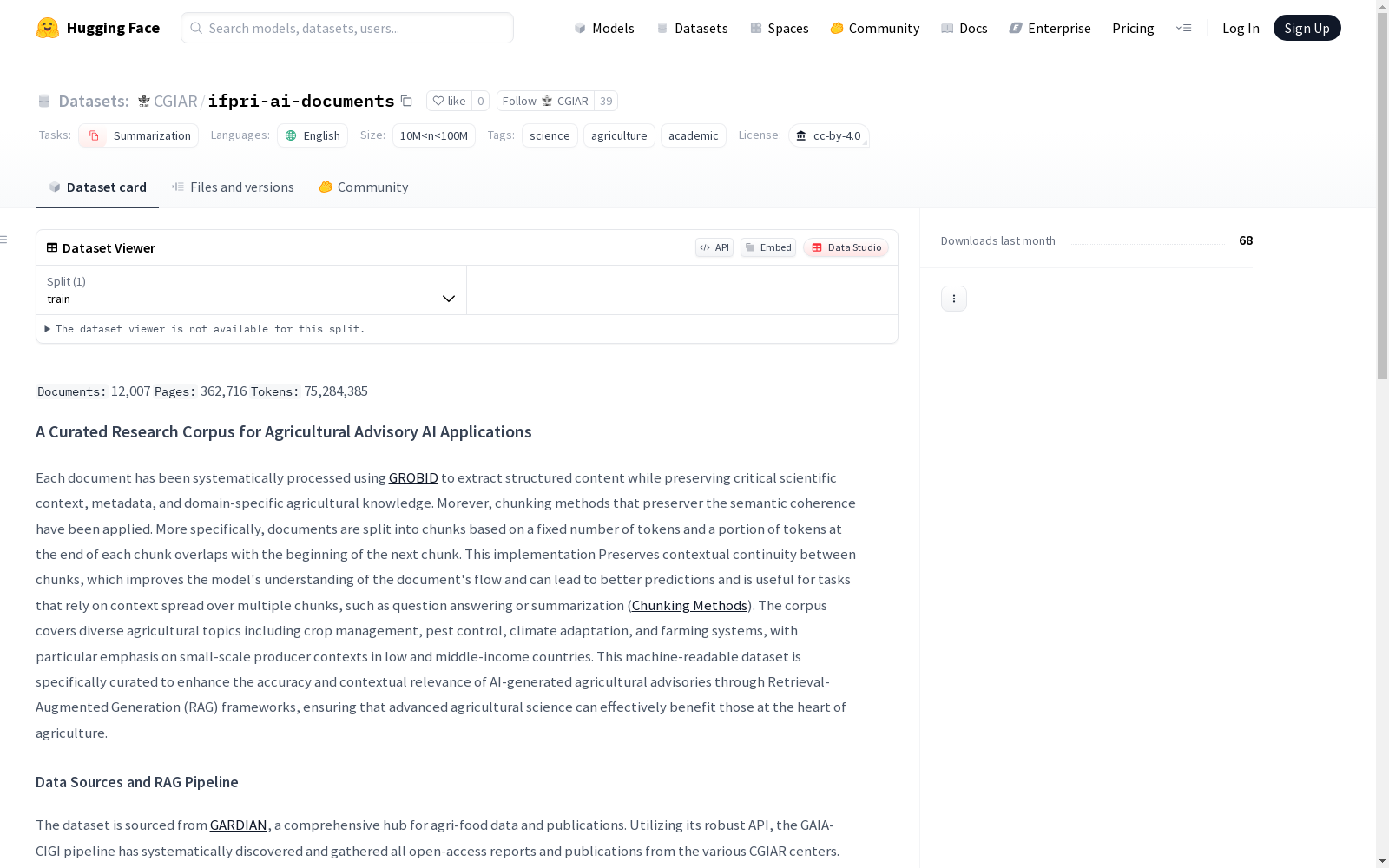Click the like count 0
The width and height of the screenshot is (1389, 868).
pos(481,101)
